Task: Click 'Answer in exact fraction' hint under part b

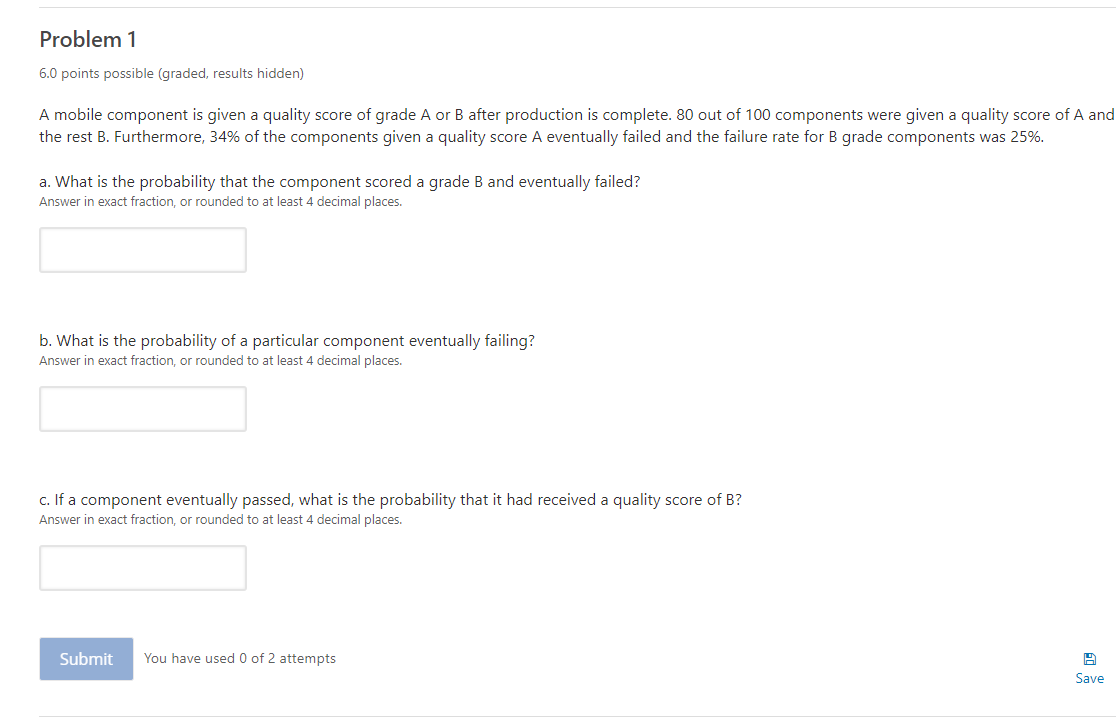Action: pos(220,360)
